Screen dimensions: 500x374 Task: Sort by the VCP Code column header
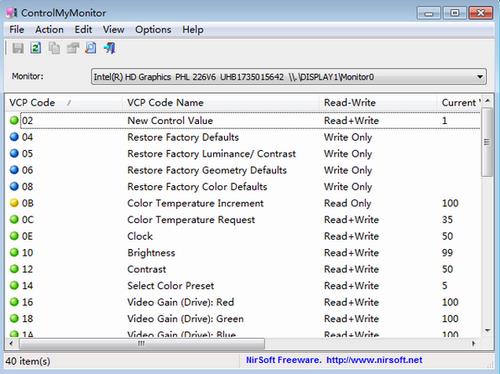click(x=64, y=103)
